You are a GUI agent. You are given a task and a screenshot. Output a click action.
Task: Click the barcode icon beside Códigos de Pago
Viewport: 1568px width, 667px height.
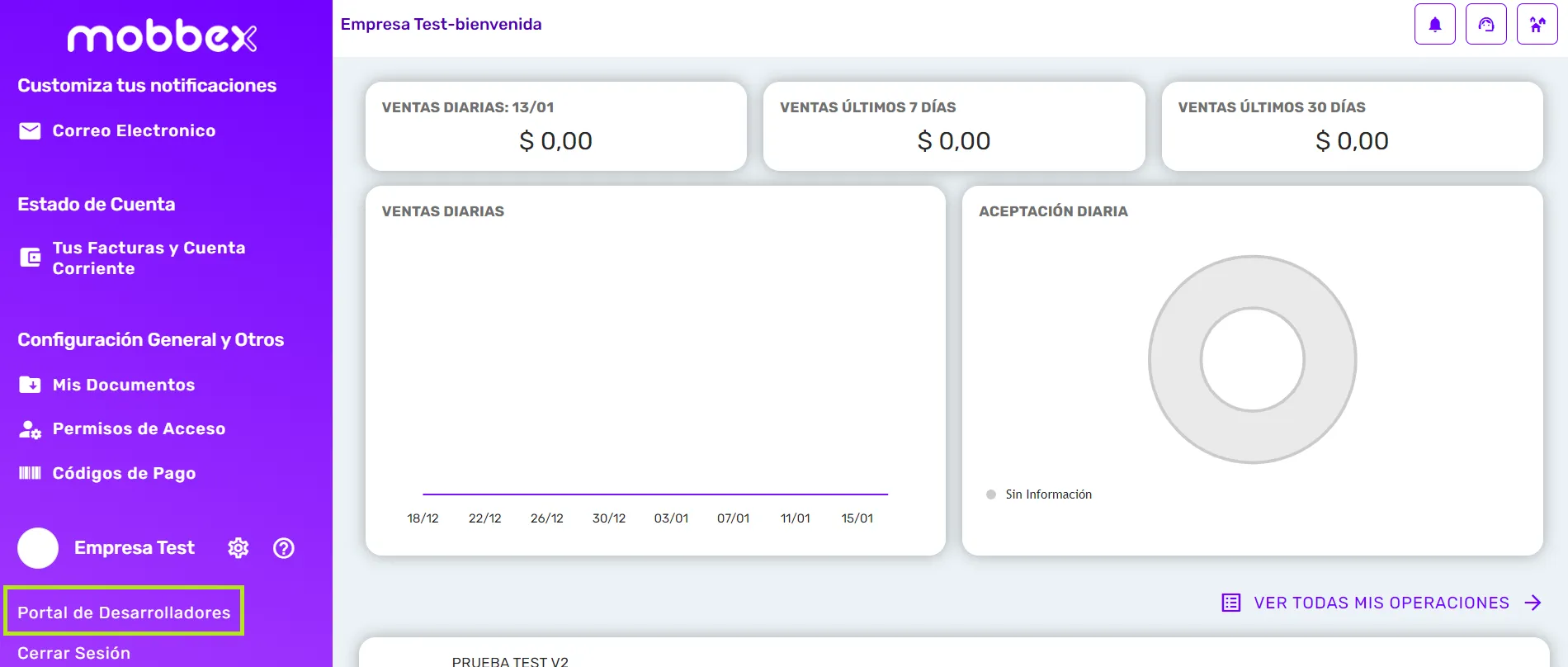[x=30, y=473]
